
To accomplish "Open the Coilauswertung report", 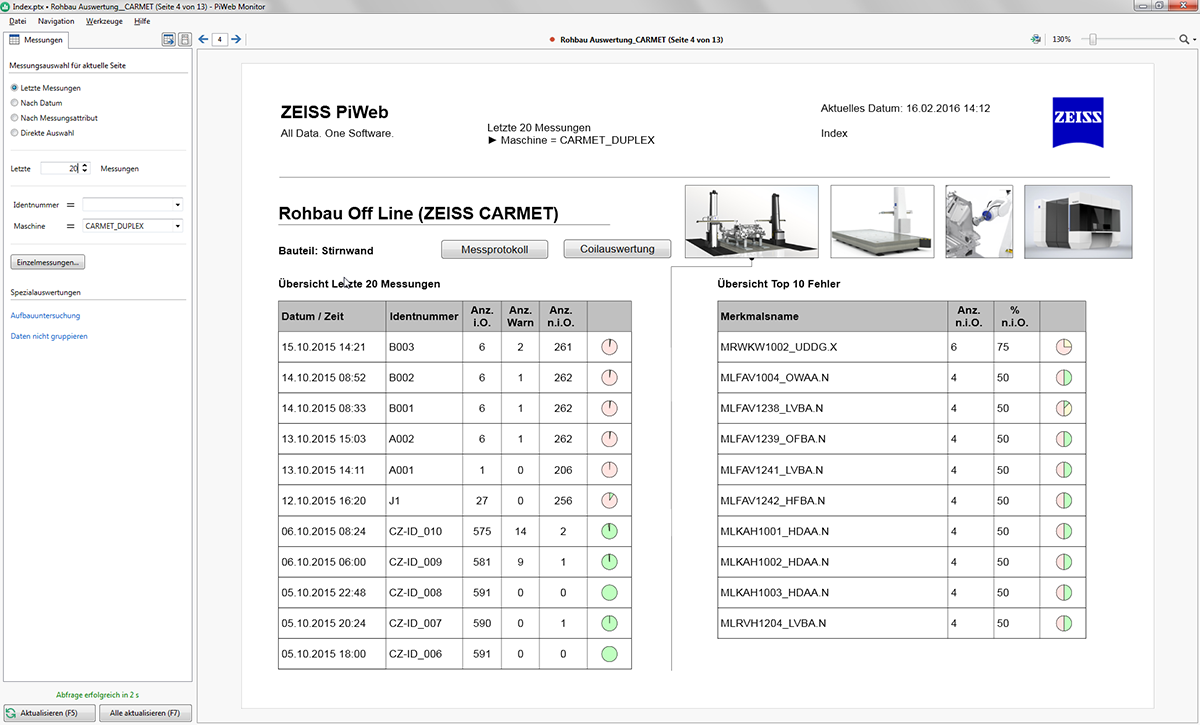I will [x=617, y=249].
